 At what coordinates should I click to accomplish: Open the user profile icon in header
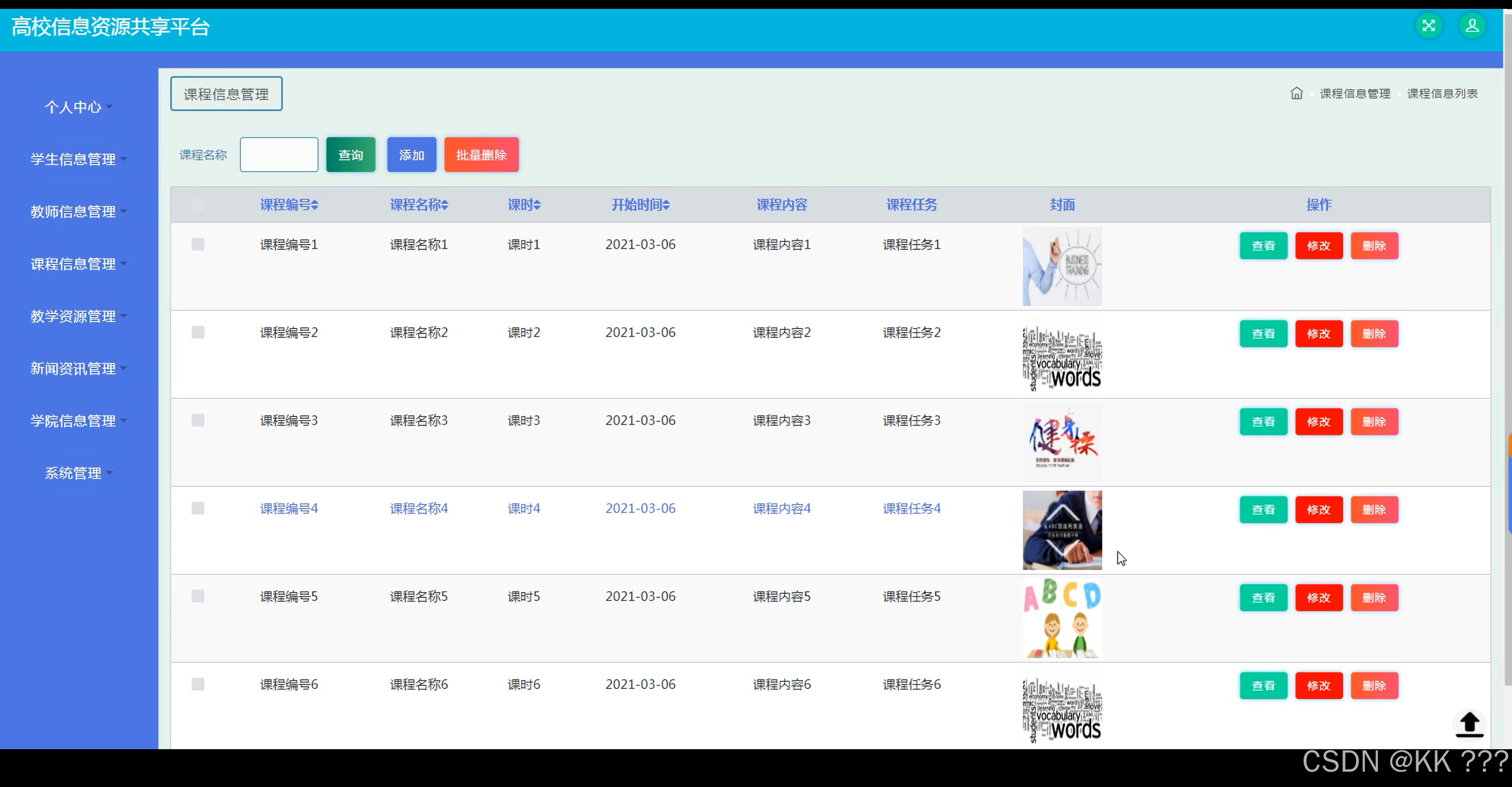(x=1472, y=26)
